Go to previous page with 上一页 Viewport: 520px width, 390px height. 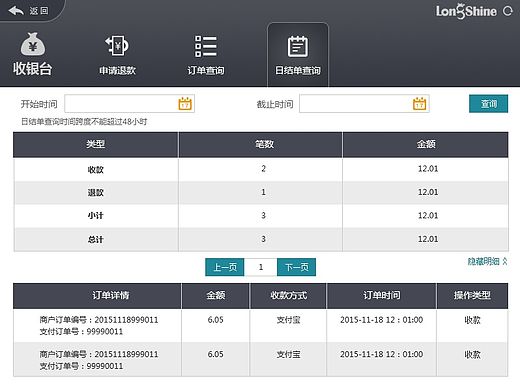(x=225, y=267)
